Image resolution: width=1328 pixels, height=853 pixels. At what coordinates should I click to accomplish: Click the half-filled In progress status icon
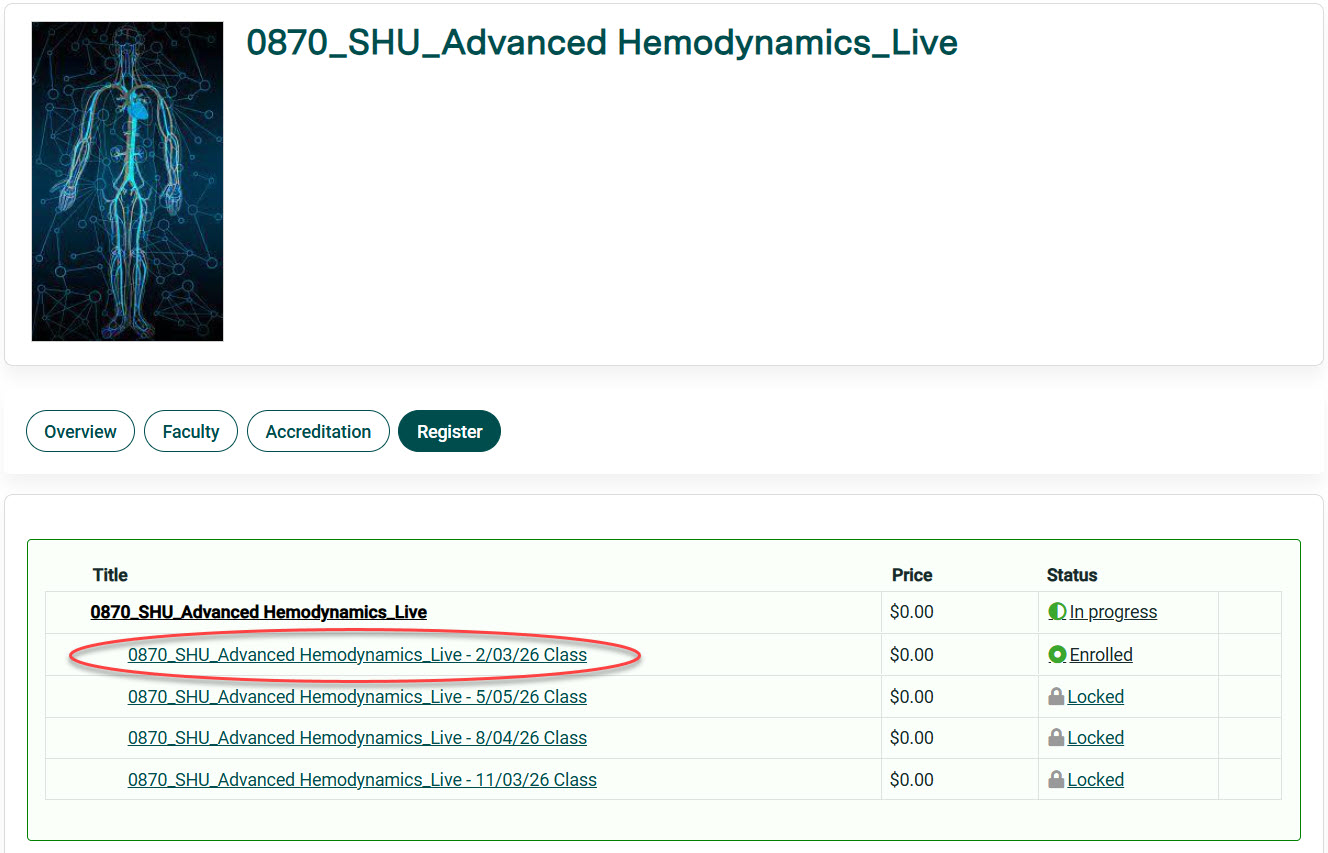point(1056,611)
